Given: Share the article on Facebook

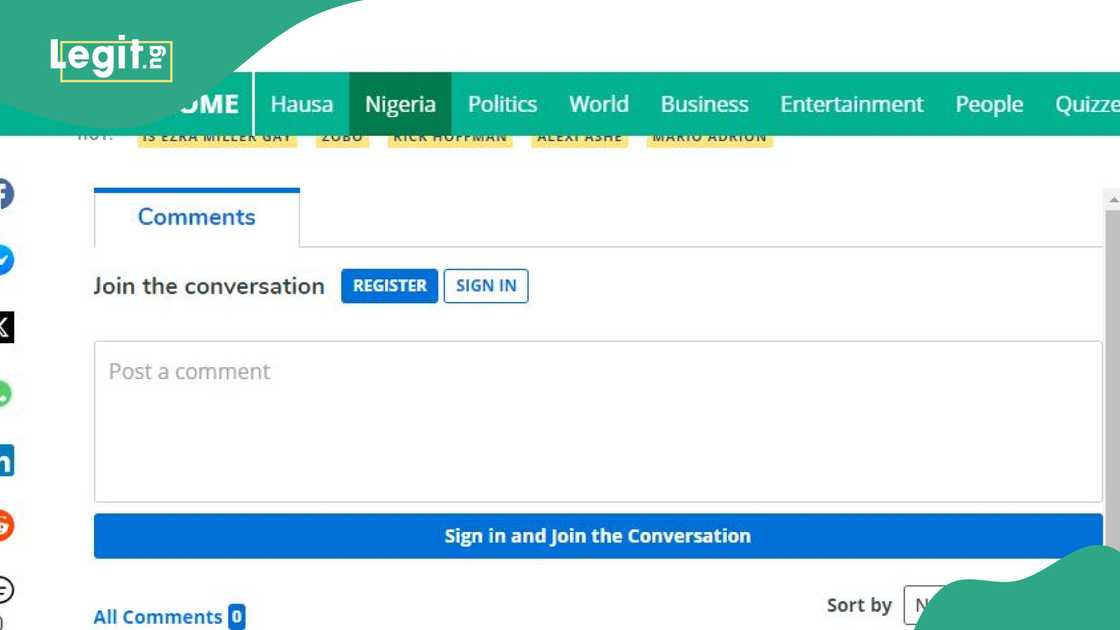Looking at the screenshot, I should coord(5,195).
